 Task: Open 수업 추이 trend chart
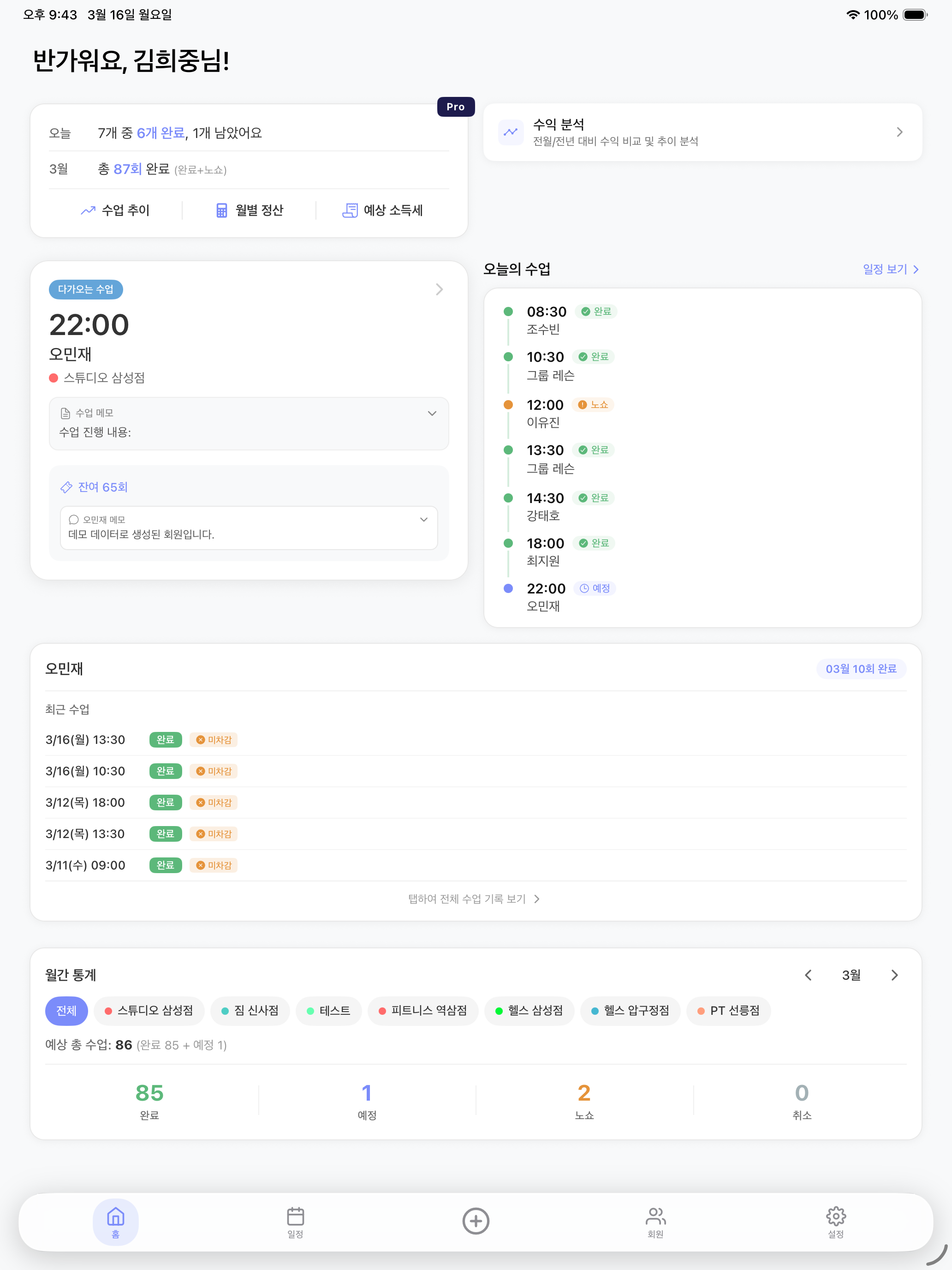pos(115,210)
